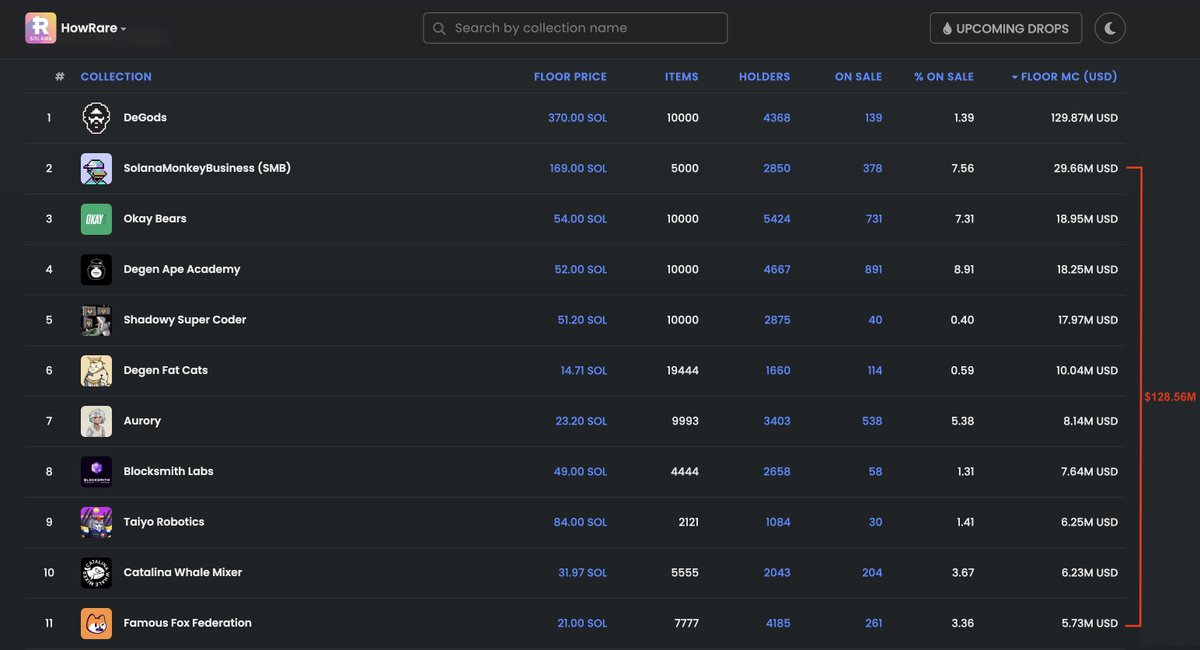The width and height of the screenshot is (1200, 650).
Task: Open the Okay Bears collection
Action: coord(155,219)
